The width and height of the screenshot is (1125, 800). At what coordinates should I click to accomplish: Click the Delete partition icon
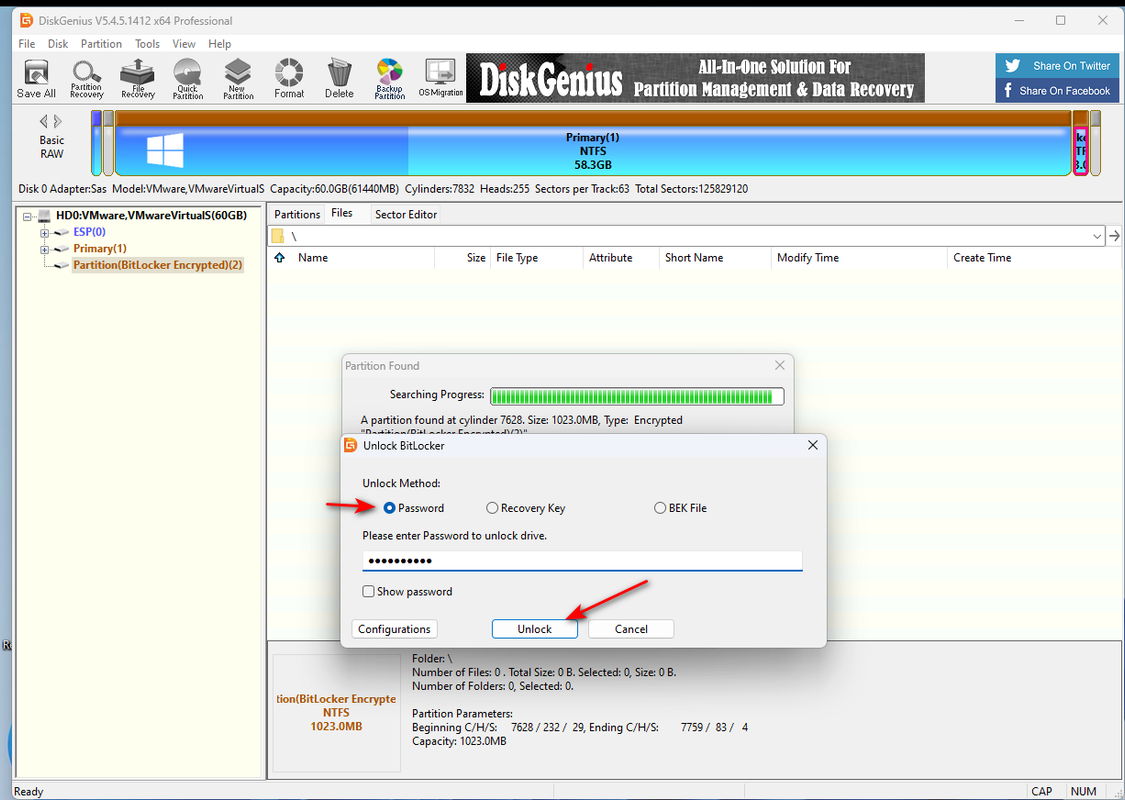pyautogui.click(x=339, y=79)
